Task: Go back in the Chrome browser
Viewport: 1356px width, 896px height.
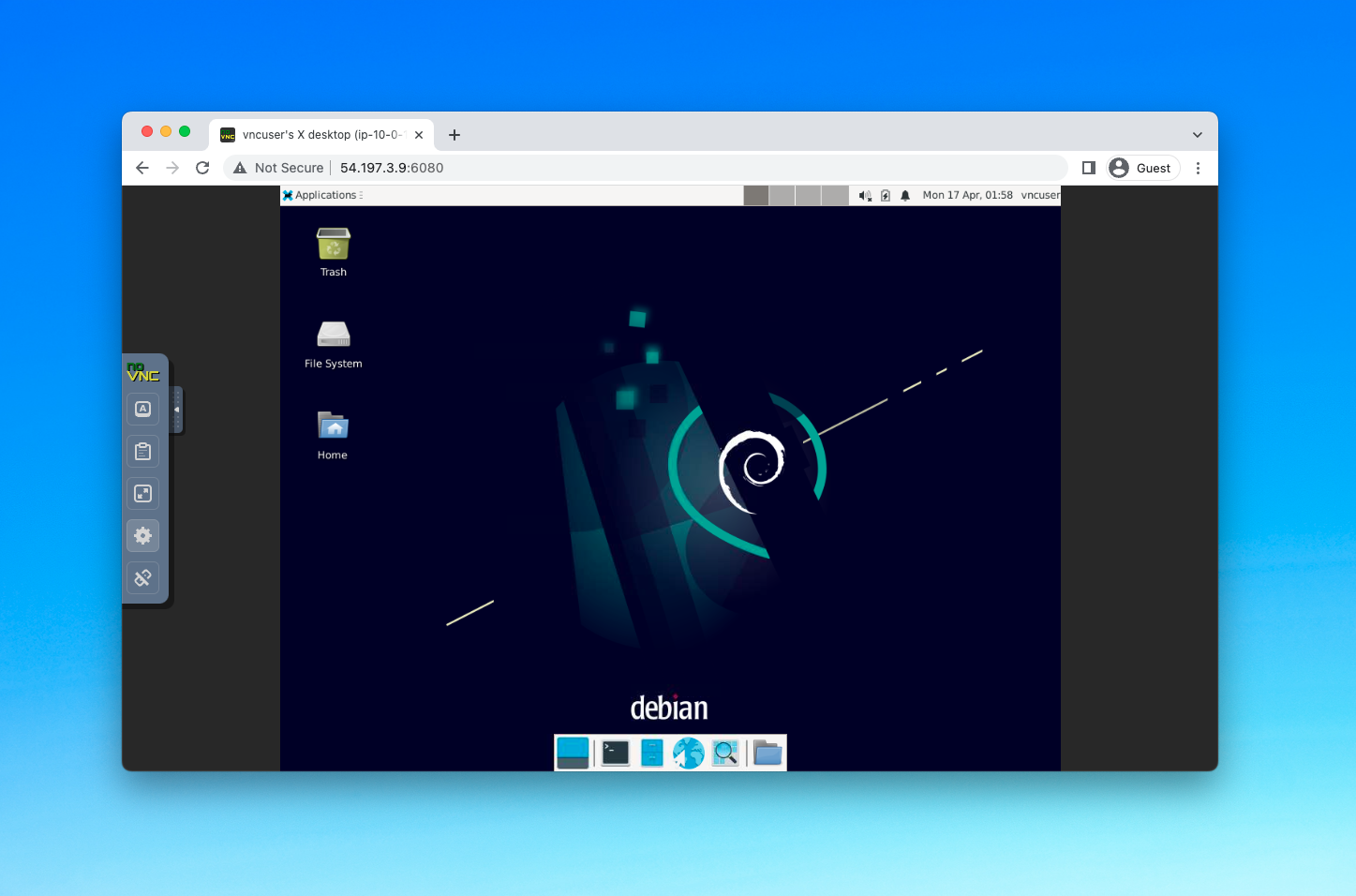Action: tap(142, 168)
